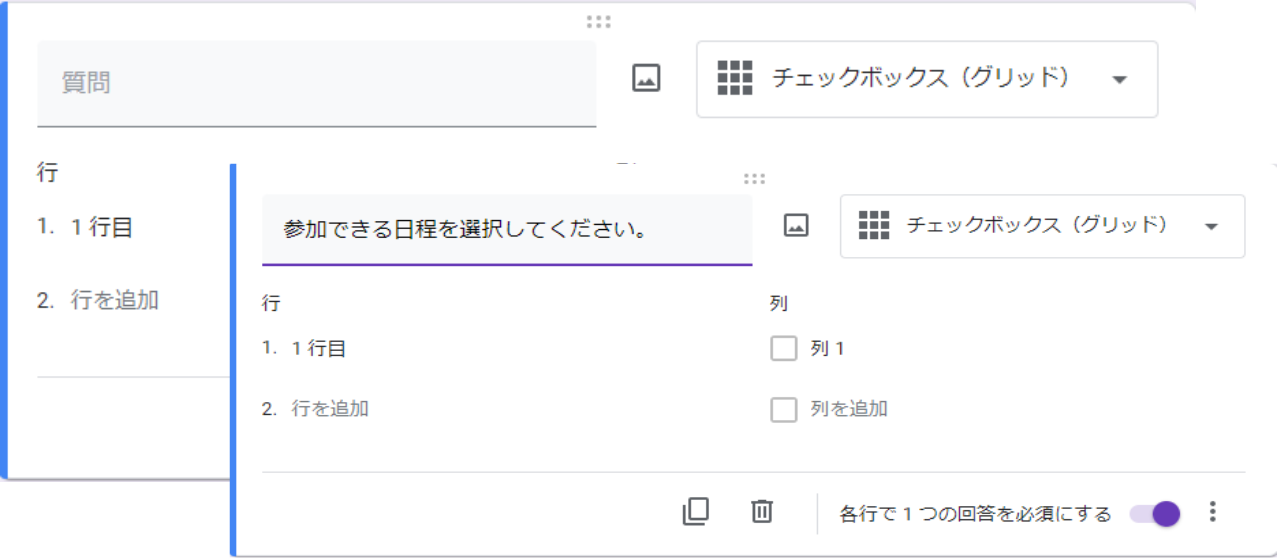The height and width of the screenshot is (558, 1277).
Task: Open front チェックボックス（グリッド） type dropdown
Action: (1042, 226)
